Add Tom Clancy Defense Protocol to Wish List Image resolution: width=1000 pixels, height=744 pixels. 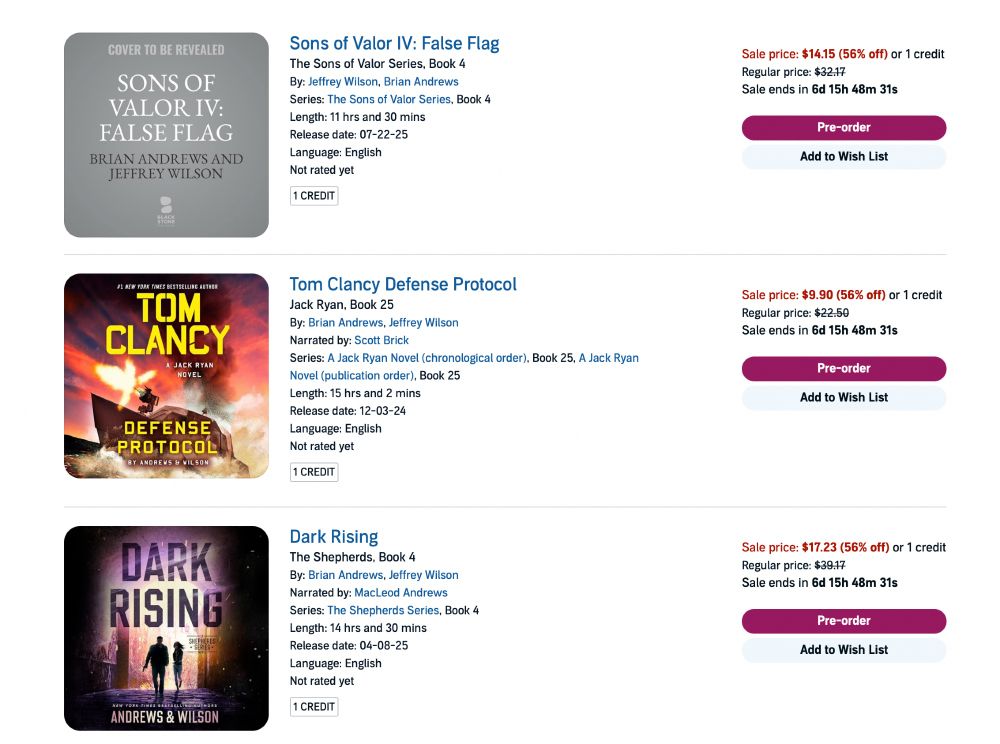(843, 397)
